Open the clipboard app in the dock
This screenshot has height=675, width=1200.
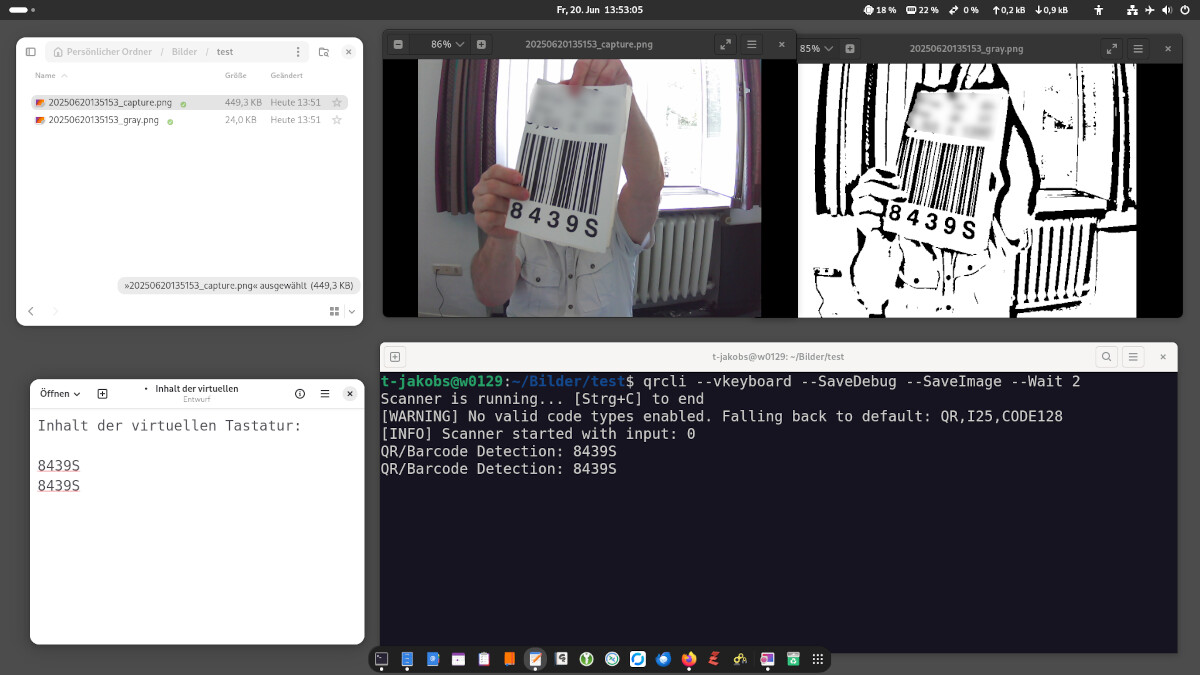pos(484,659)
